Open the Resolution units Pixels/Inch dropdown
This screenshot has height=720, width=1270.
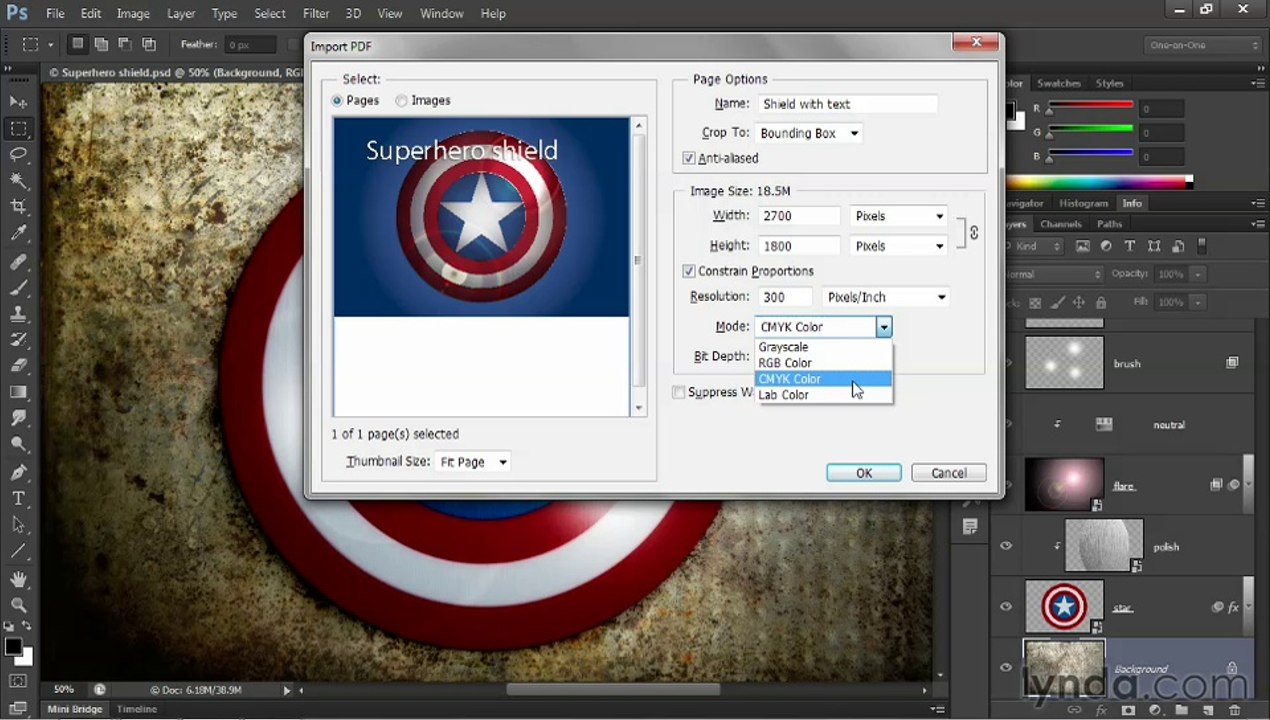pyautogui.click(x=885, y=297)
